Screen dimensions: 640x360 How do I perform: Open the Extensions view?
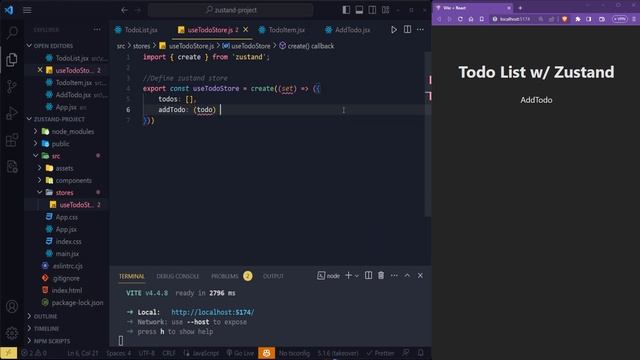click(12, 140)
